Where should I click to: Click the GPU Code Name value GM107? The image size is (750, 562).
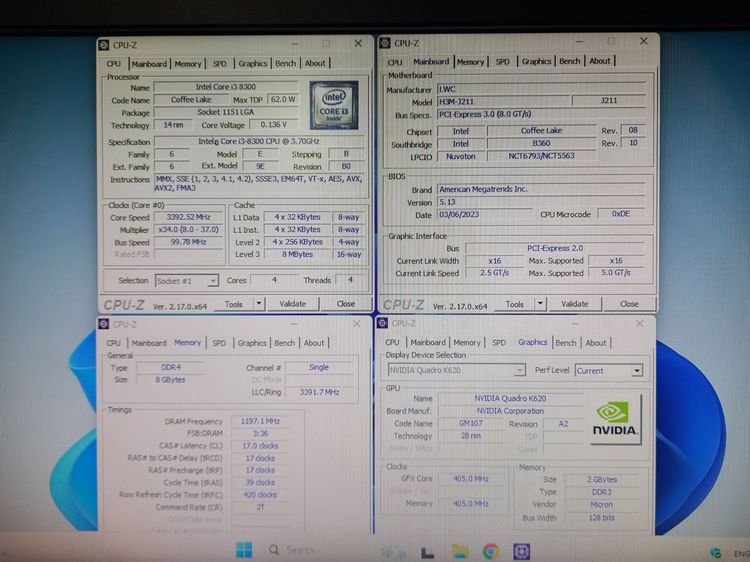[x=471, y=423]
